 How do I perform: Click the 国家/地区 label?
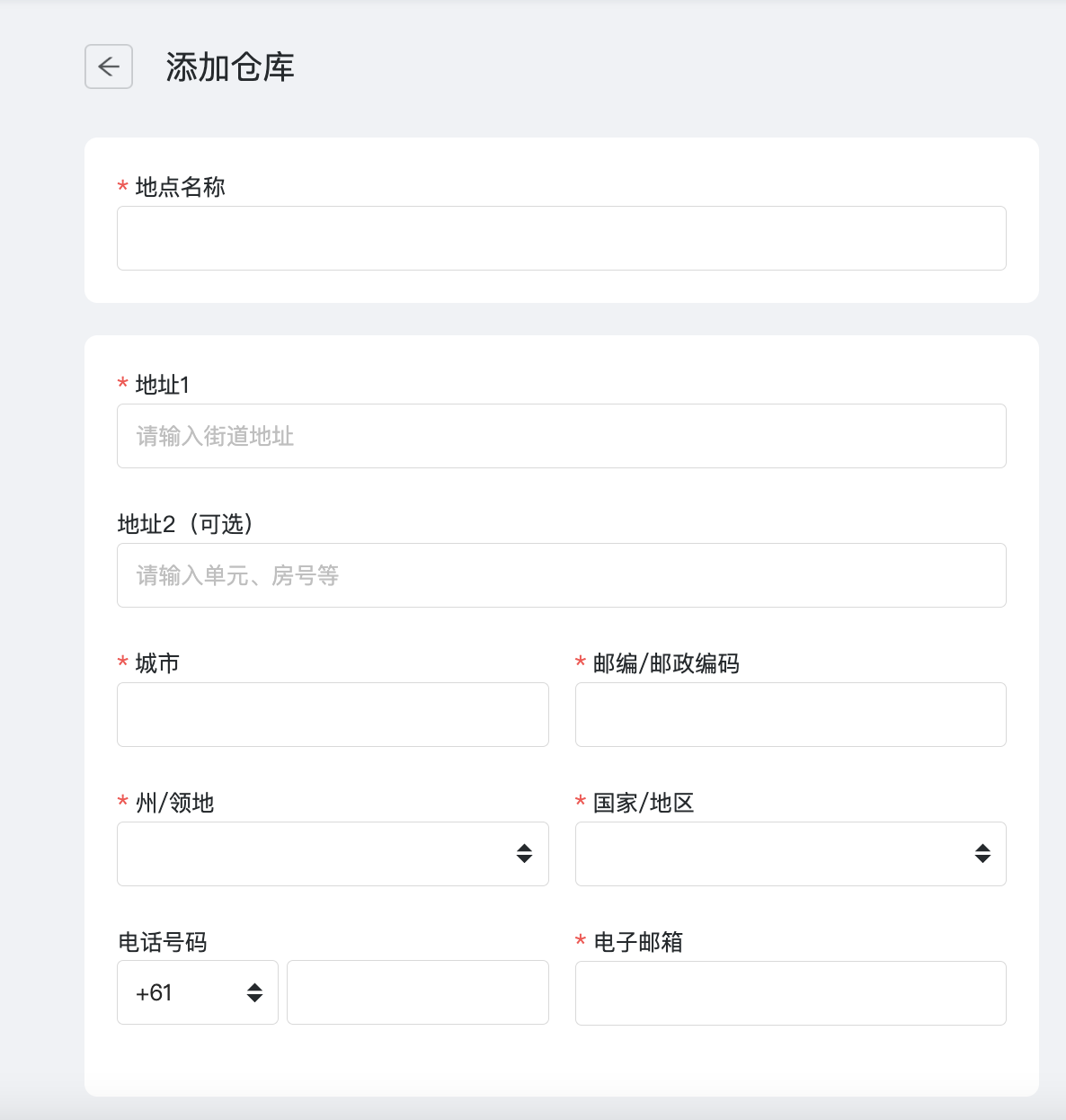(x=644, y=803)
